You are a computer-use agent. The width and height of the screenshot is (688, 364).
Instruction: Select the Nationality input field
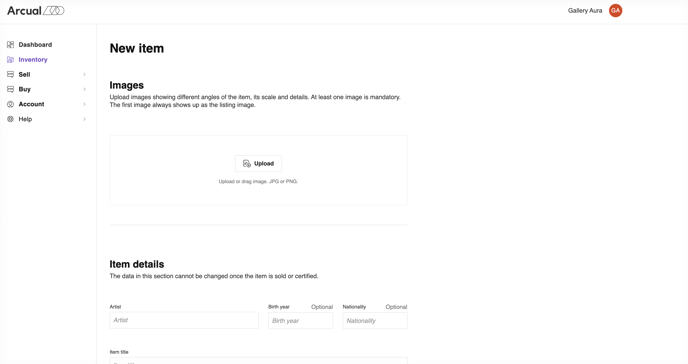(375, 321)
